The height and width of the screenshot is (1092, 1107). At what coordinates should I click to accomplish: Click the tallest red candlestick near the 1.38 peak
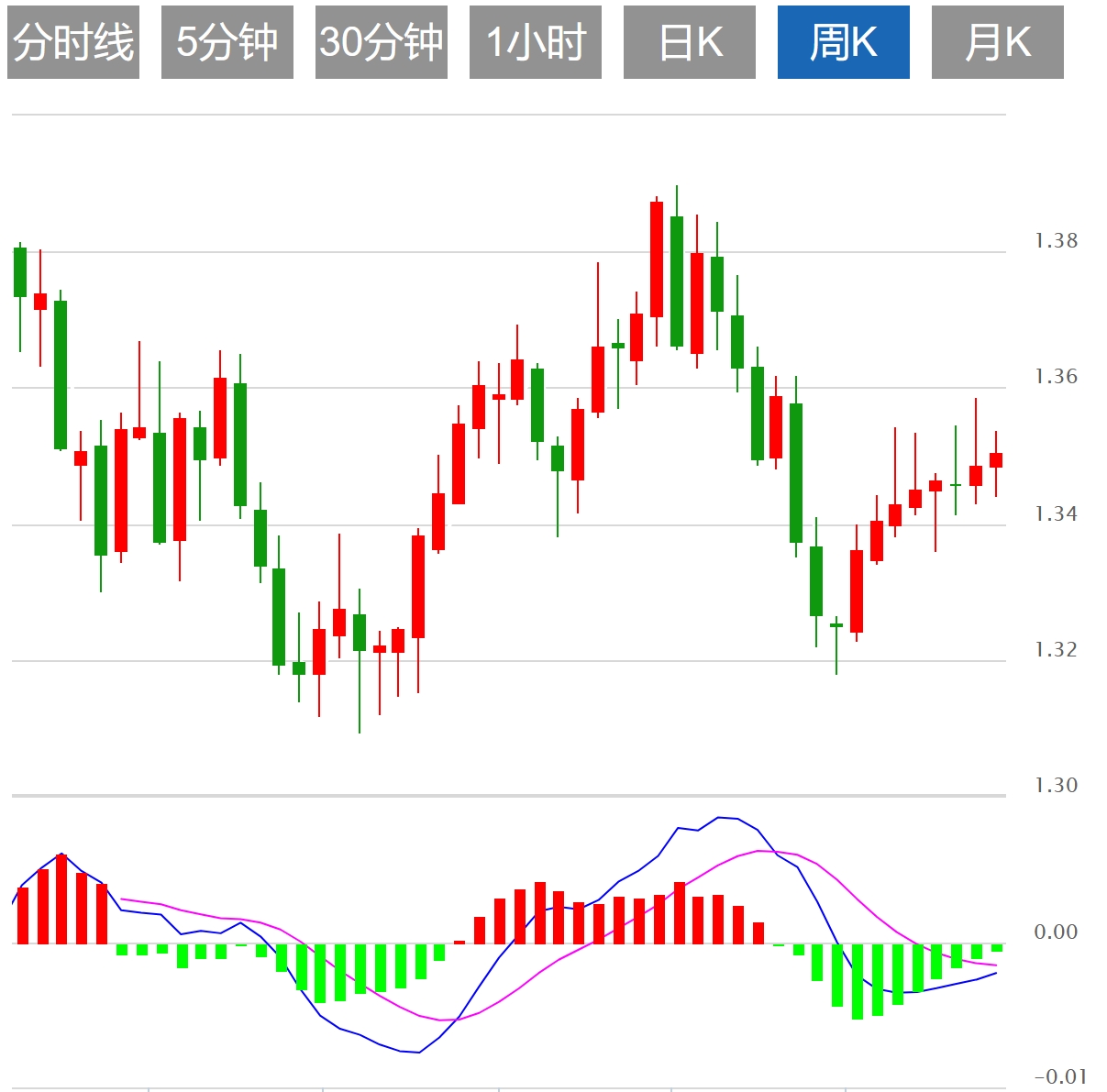[x=657, y=259]
